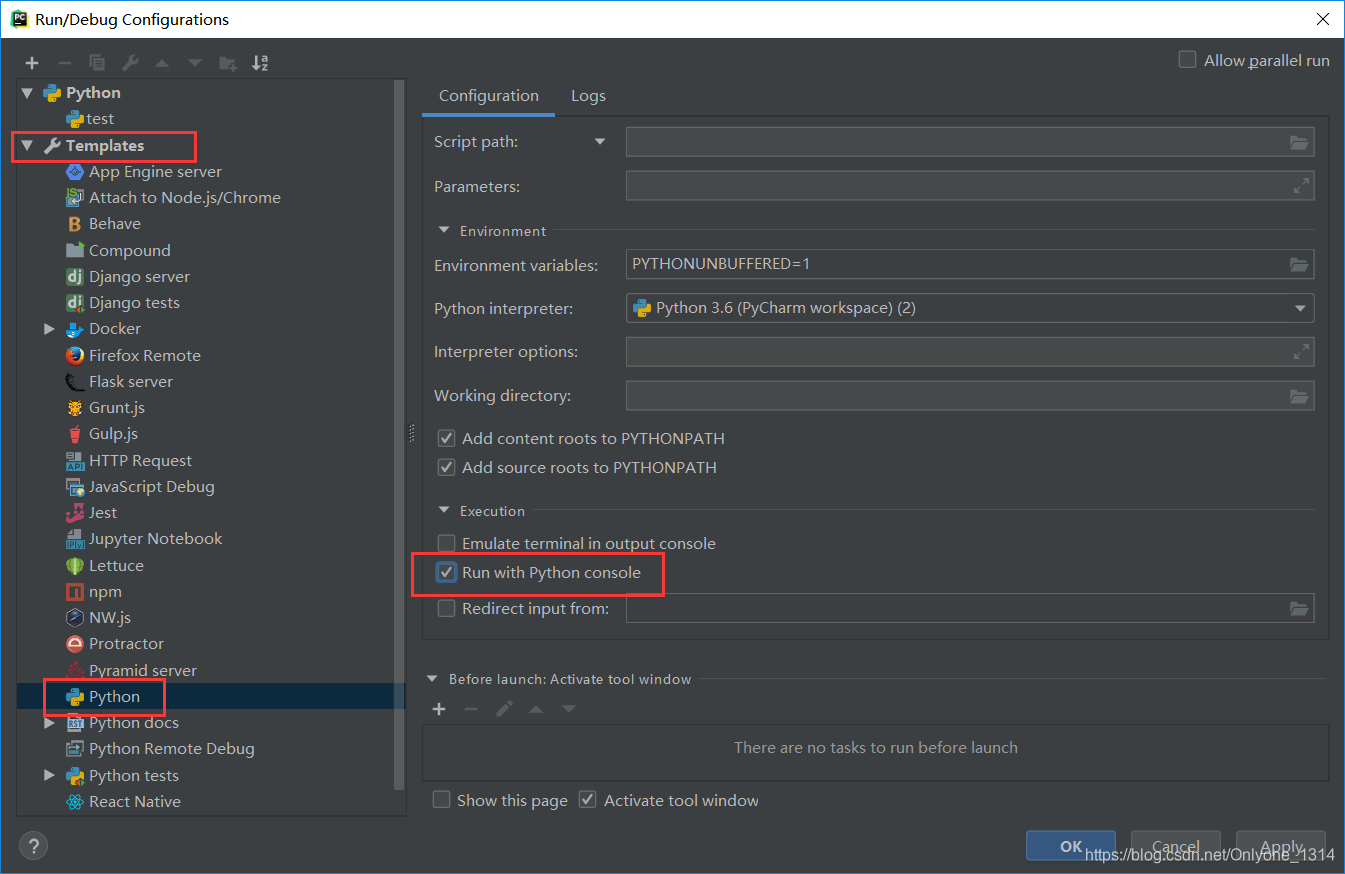Click the Copy Configuration icon

pos(97,63)
